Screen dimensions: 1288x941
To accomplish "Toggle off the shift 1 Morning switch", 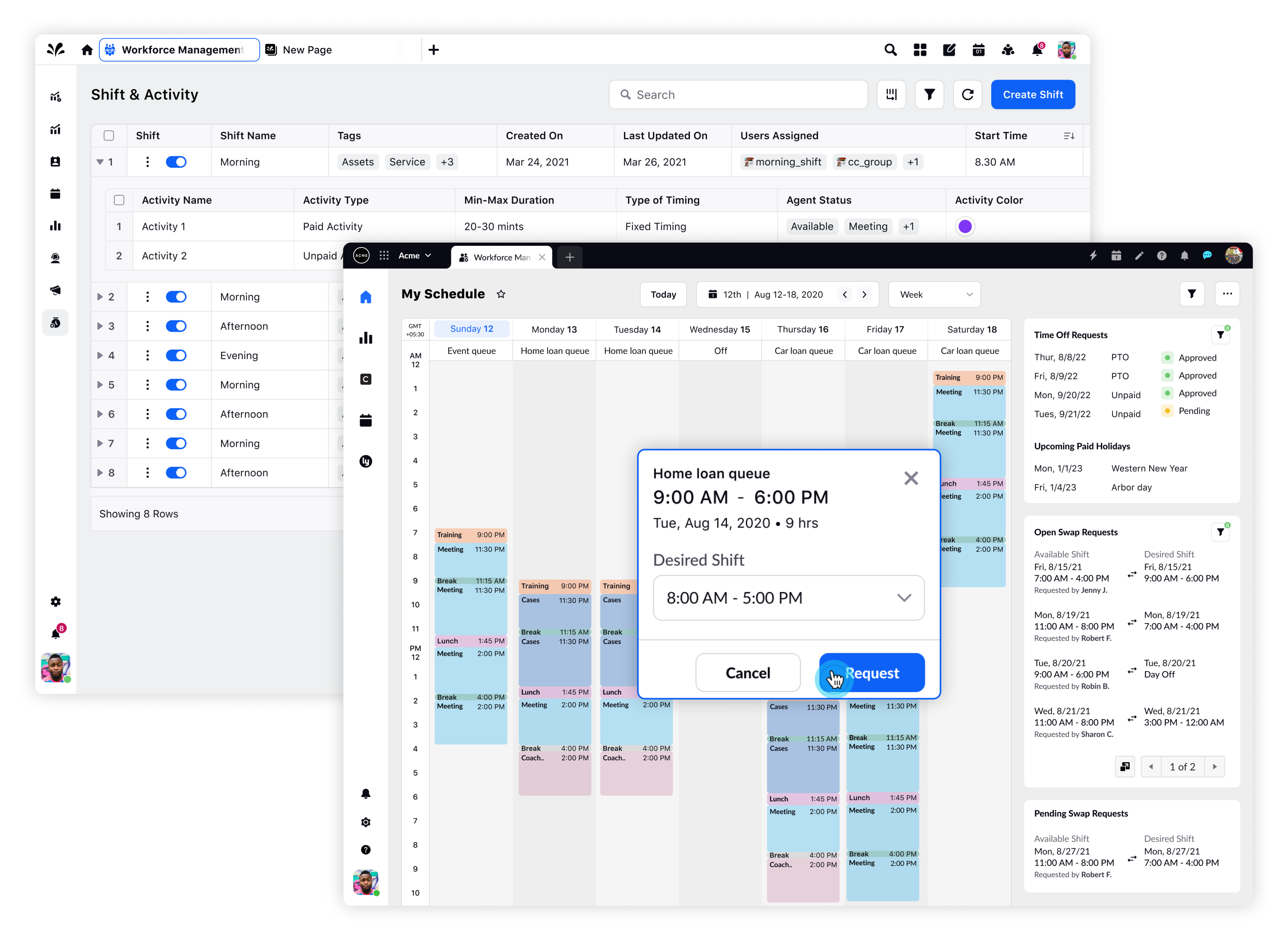I will coord(176,162).
